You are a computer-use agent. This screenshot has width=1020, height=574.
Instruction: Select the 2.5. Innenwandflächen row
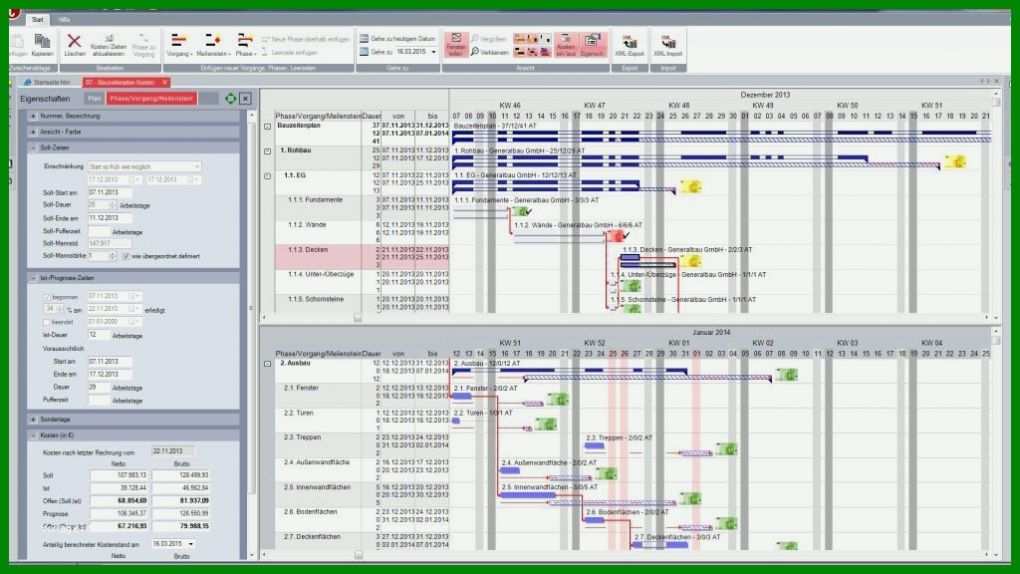coord(362,495)
